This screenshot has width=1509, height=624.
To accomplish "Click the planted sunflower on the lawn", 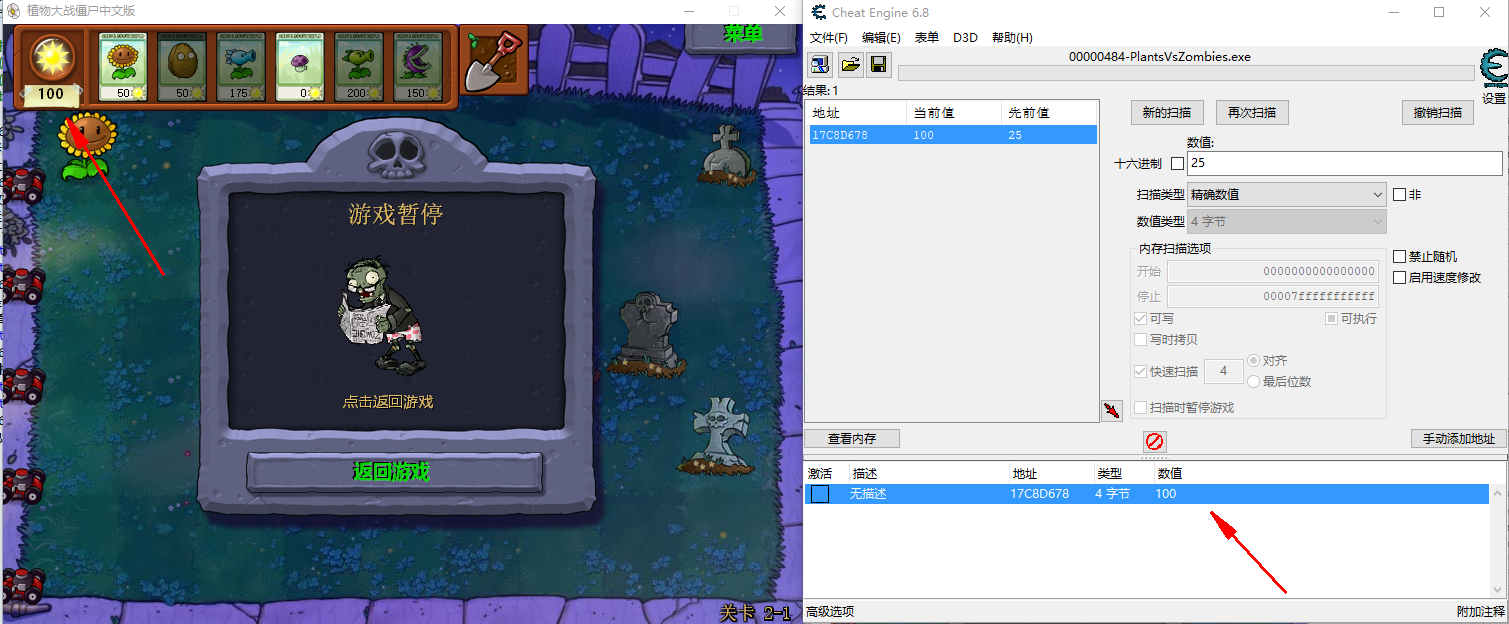I will coord(87,146).
